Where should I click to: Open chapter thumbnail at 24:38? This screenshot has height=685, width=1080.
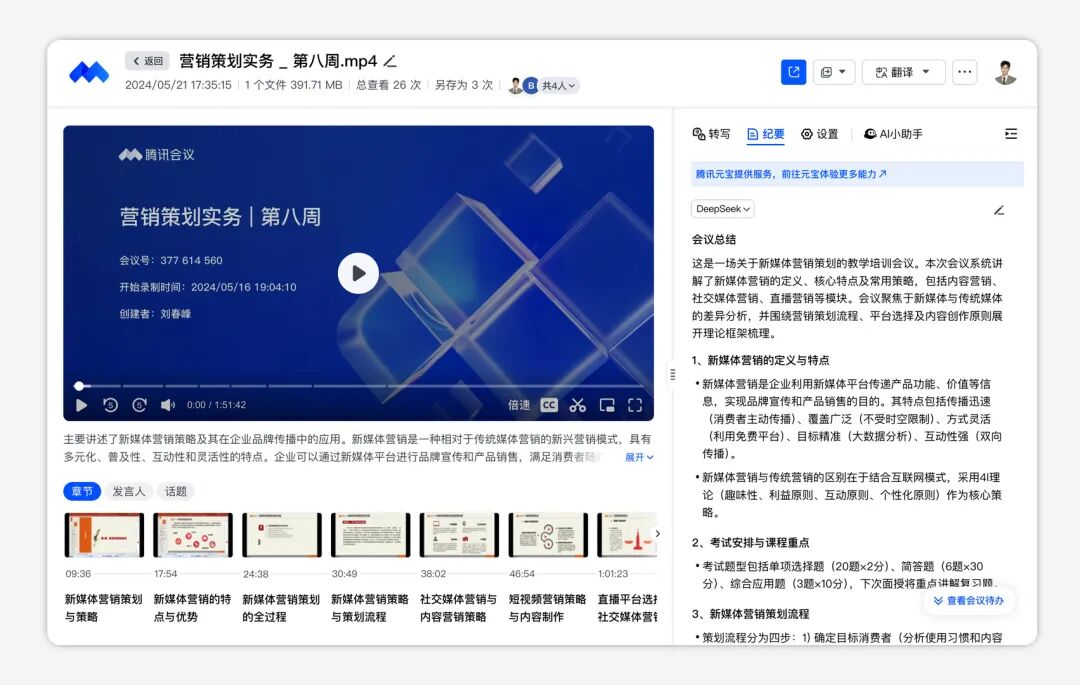click(x=282, y=535)
